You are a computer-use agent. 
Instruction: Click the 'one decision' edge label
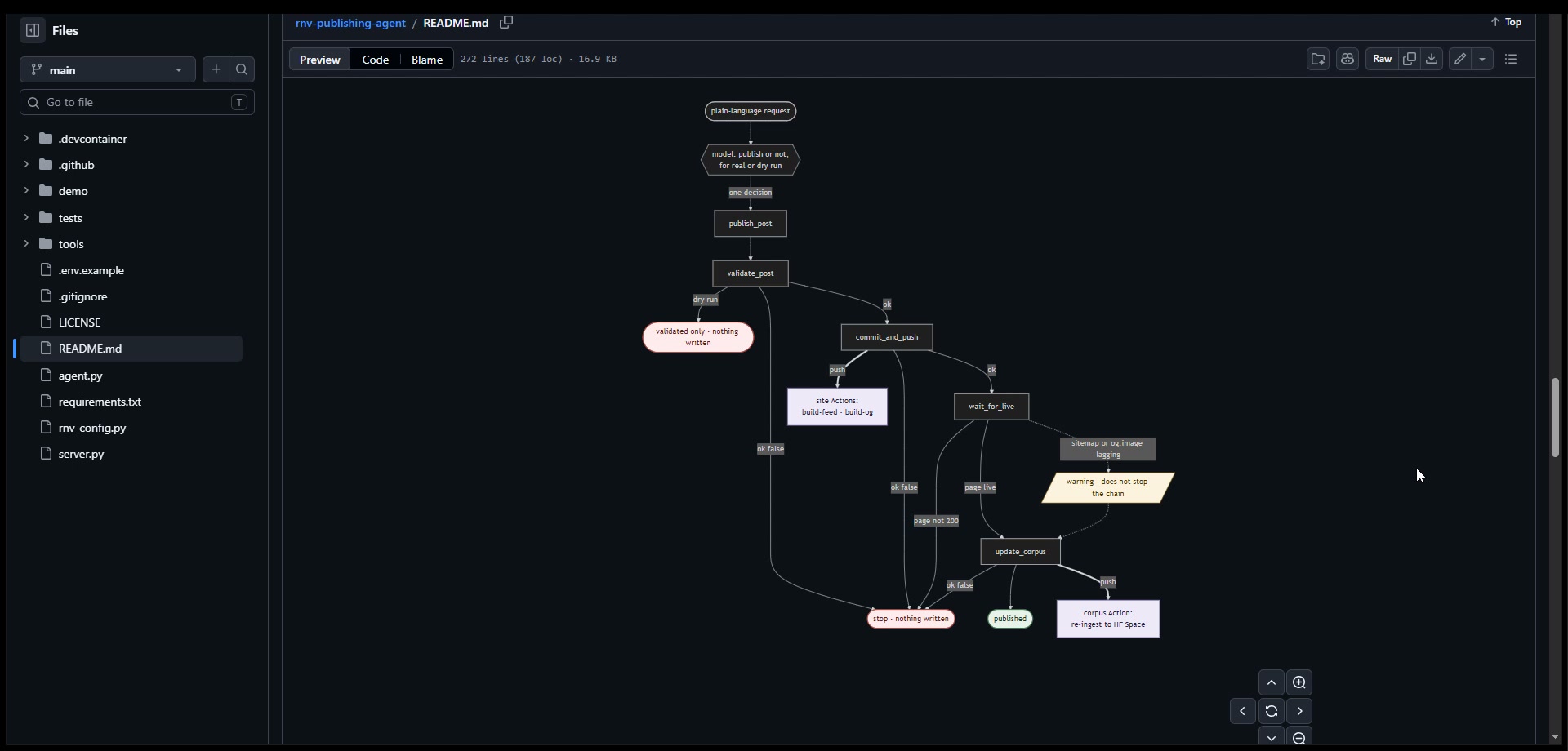coord(751,193)
